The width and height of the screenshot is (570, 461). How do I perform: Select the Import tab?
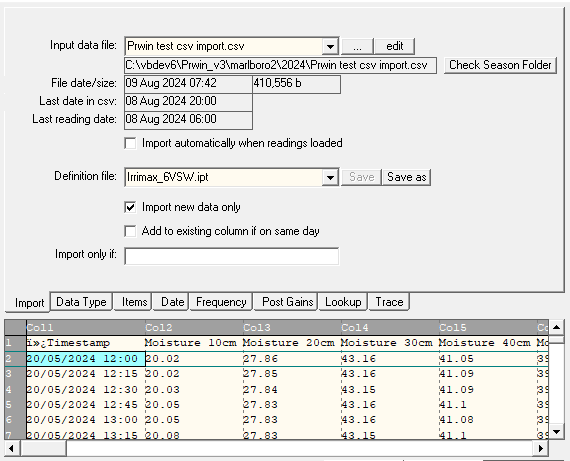click(x=28, y=302)
